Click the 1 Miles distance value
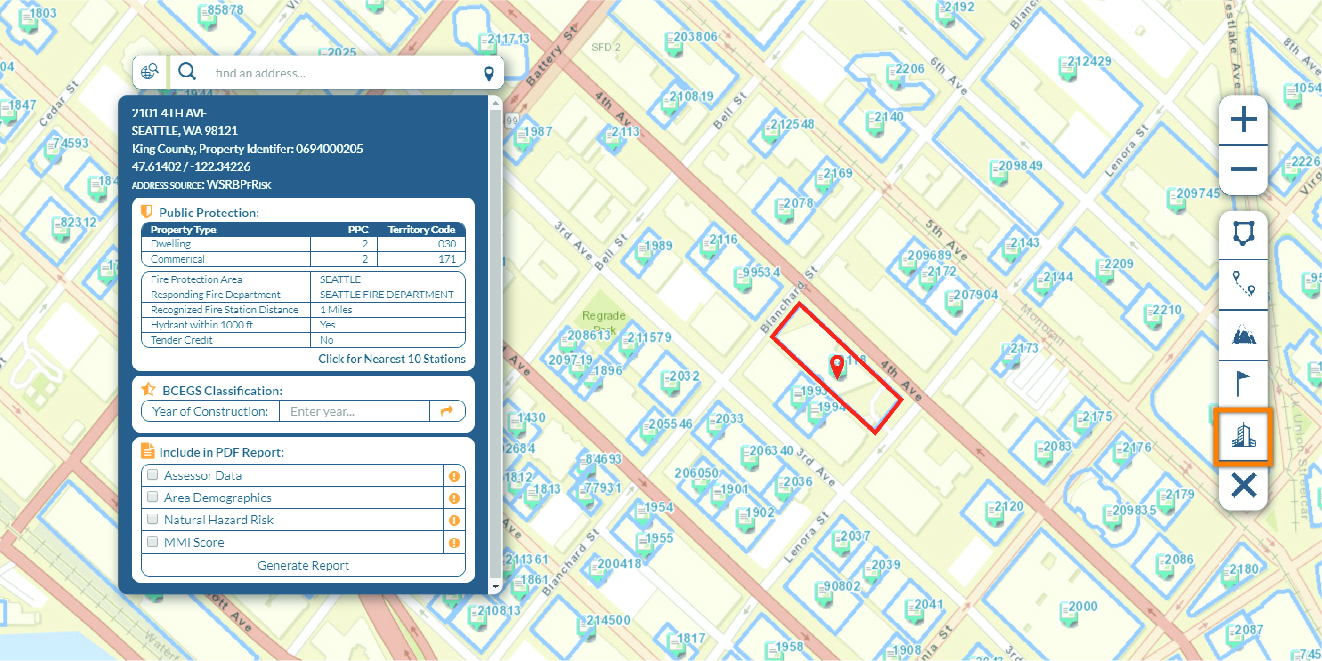Screen dimensions: 1322x661 (336, 310)
